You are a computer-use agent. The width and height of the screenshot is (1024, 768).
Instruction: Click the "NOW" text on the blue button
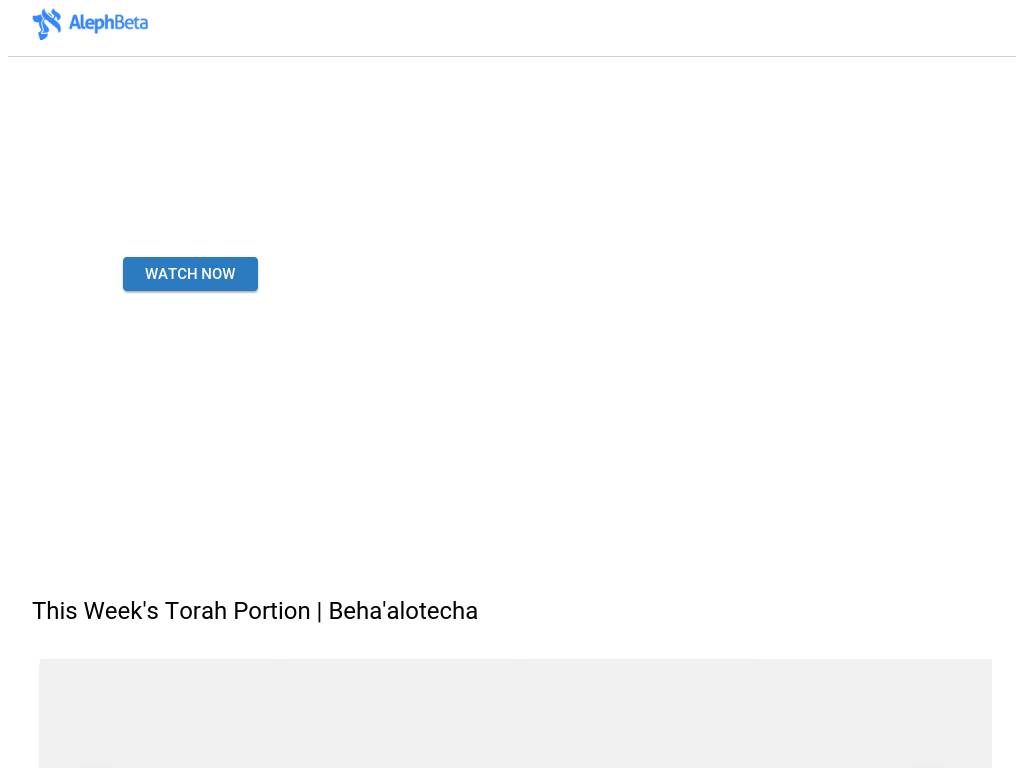pos(218,274)
